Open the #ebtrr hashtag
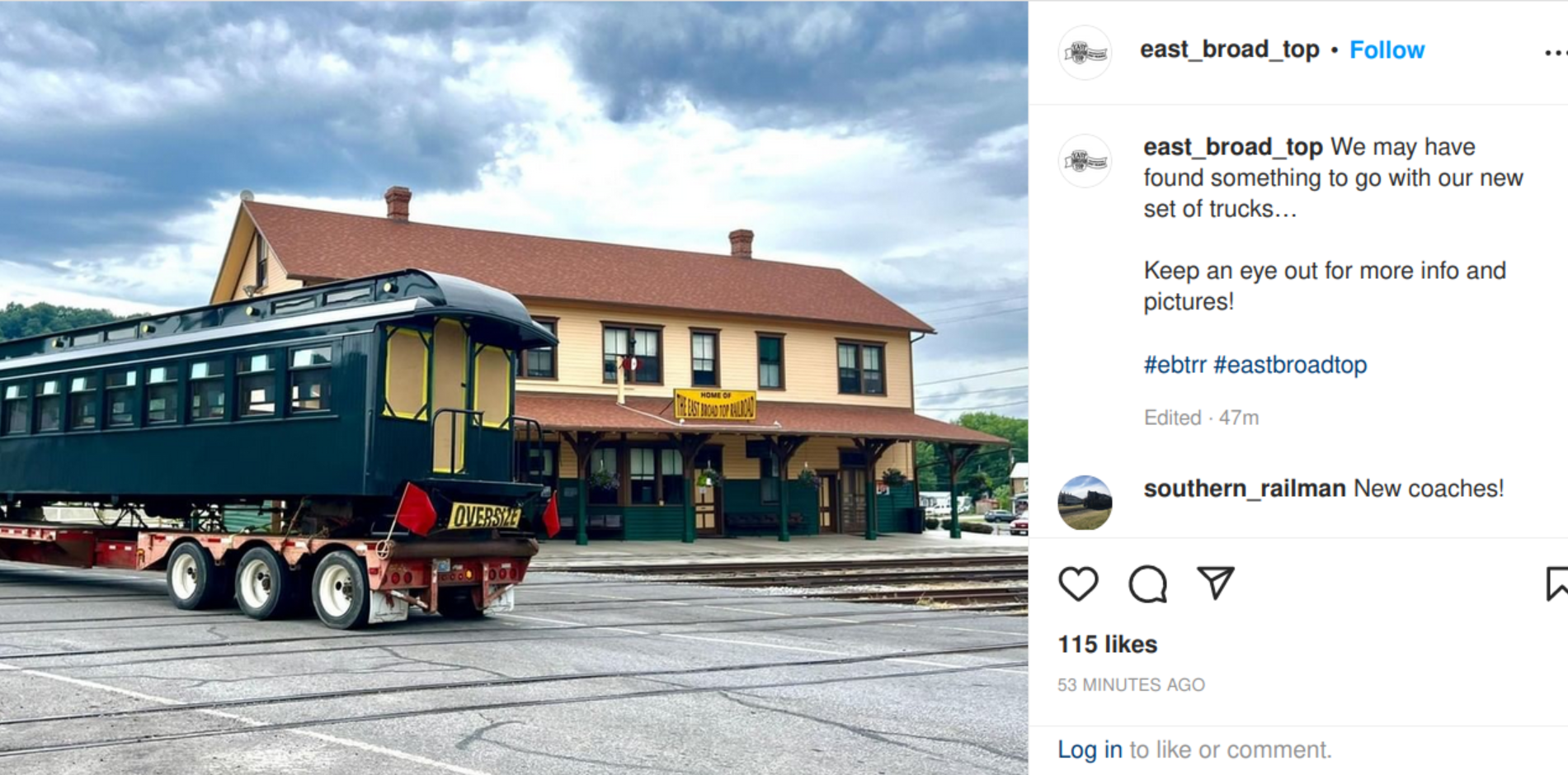The width and height of the screenshot is (1568, 775). [x=1175, y=365]
